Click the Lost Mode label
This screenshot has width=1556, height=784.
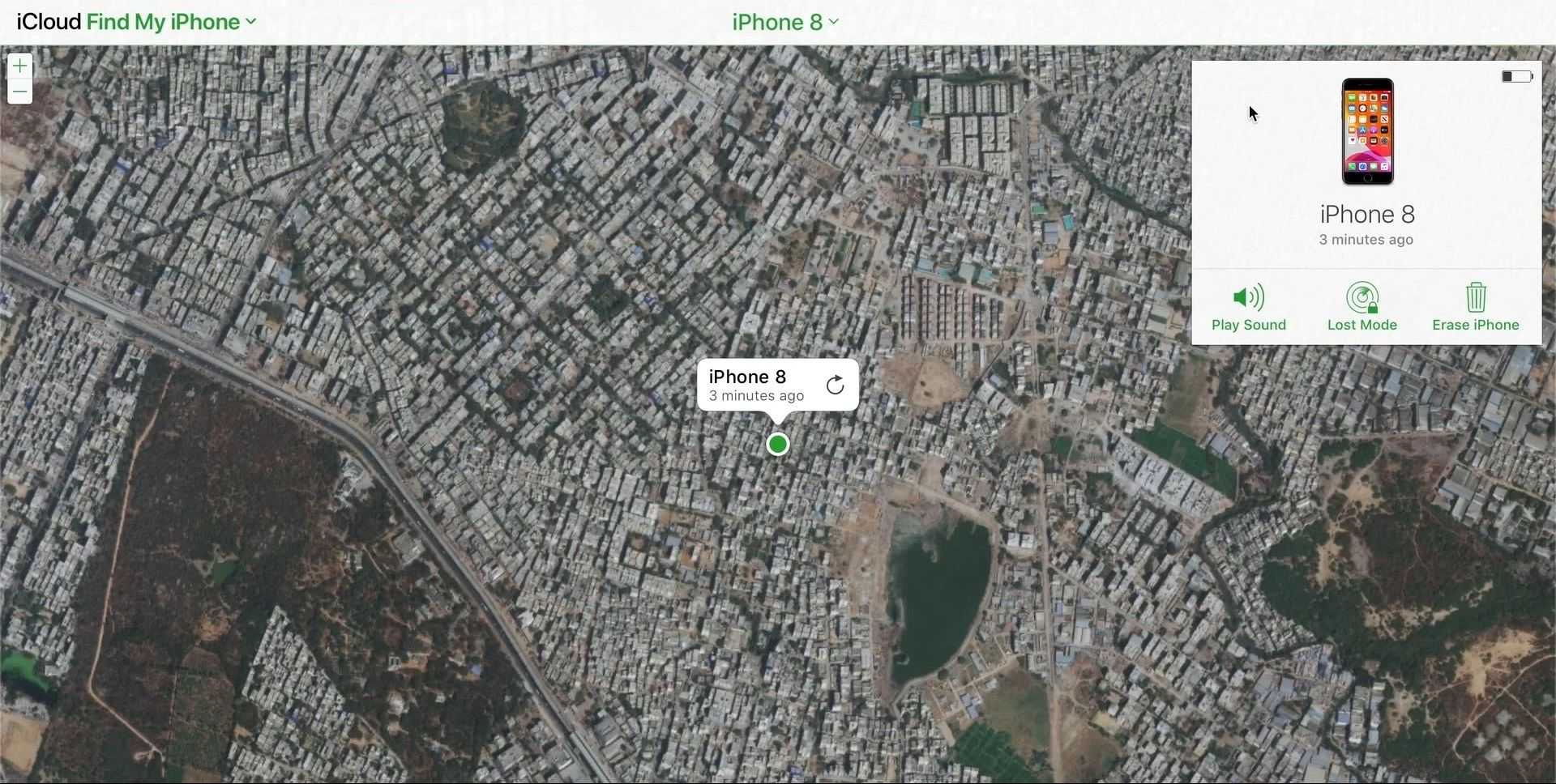(1362, 325)
